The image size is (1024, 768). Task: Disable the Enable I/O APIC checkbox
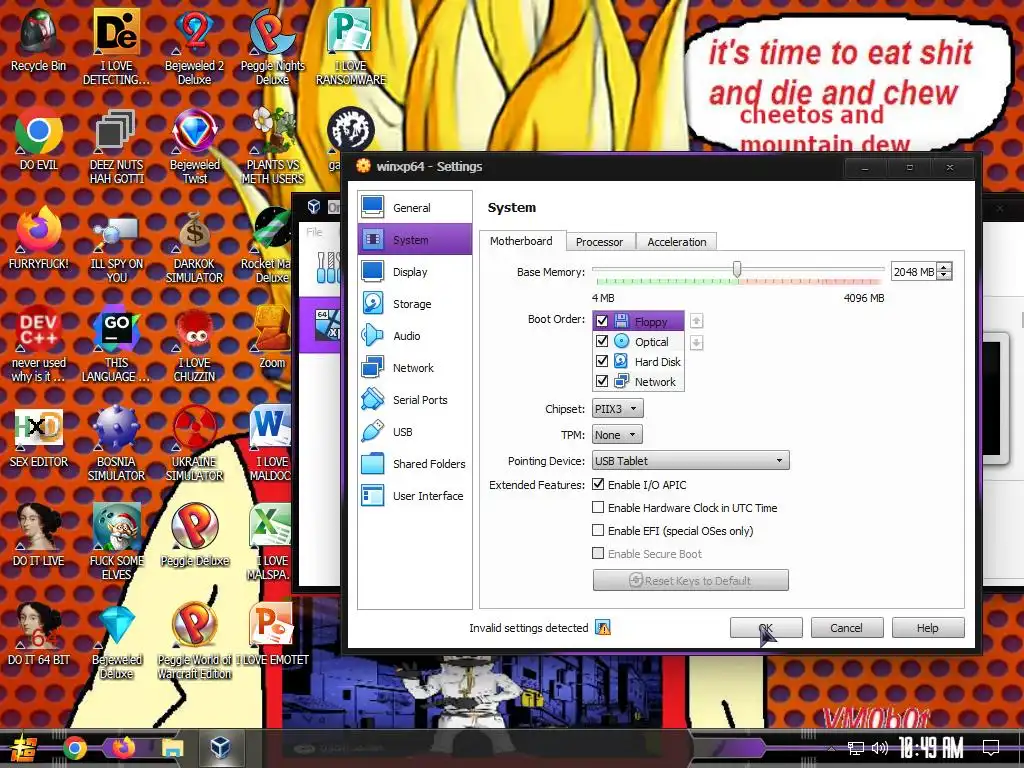click(598, 484)
